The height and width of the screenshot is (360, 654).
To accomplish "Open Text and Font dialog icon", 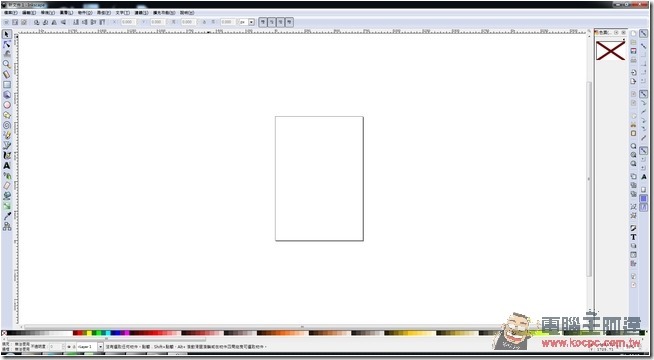I will point(633,237).
